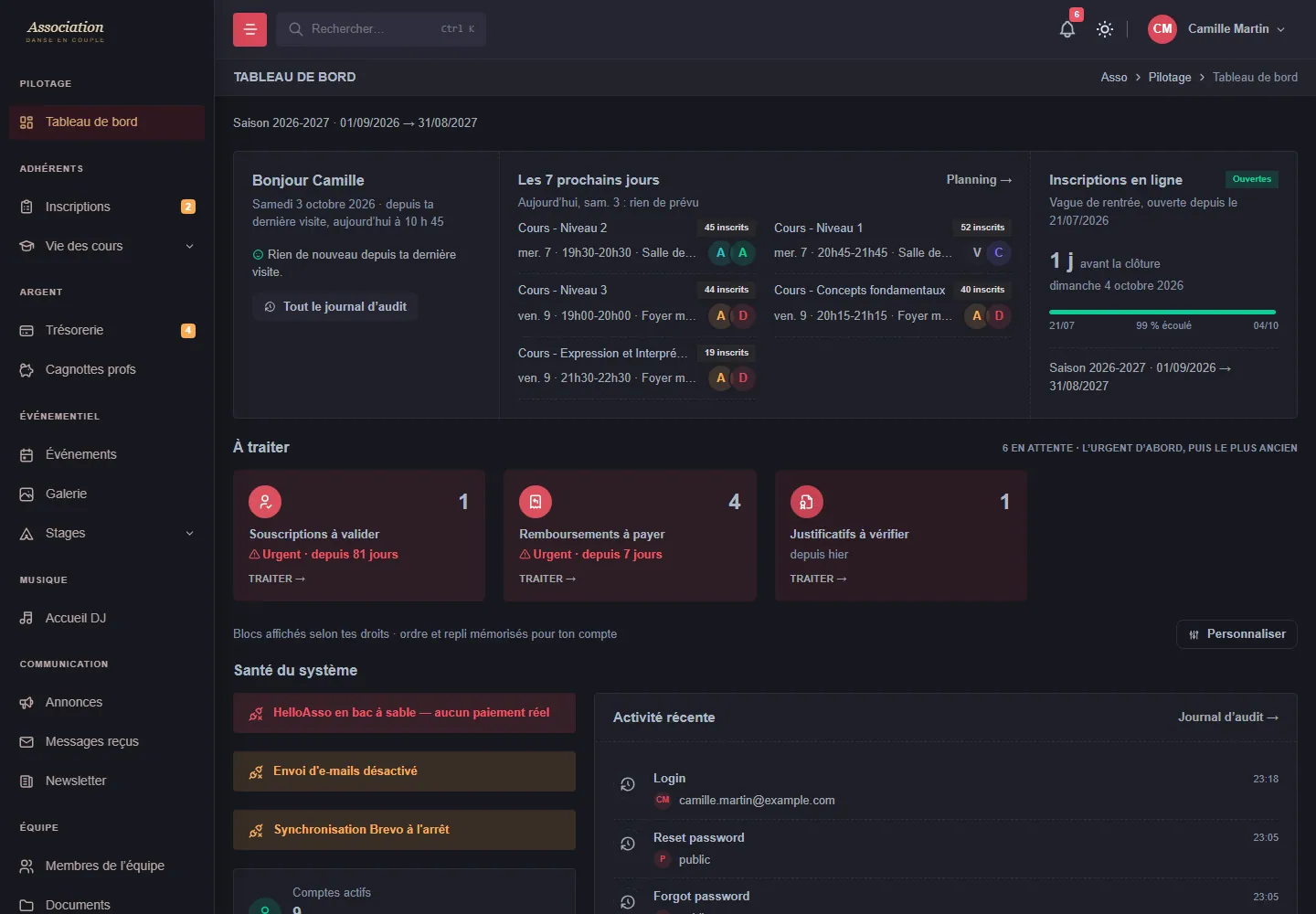This screenshot has width=1316, height=914.
Task: Click the Asso breadcrumb
Action: coord(1114,78)
